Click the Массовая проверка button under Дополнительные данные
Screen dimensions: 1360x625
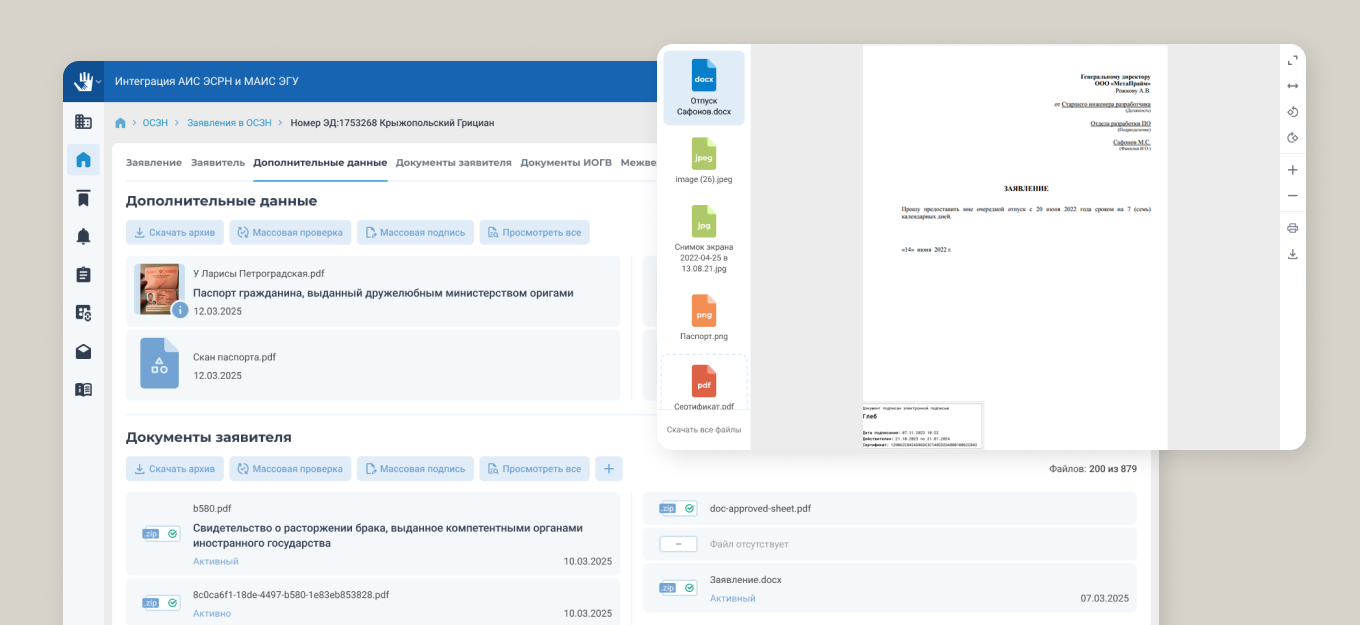tap(290, 232)
